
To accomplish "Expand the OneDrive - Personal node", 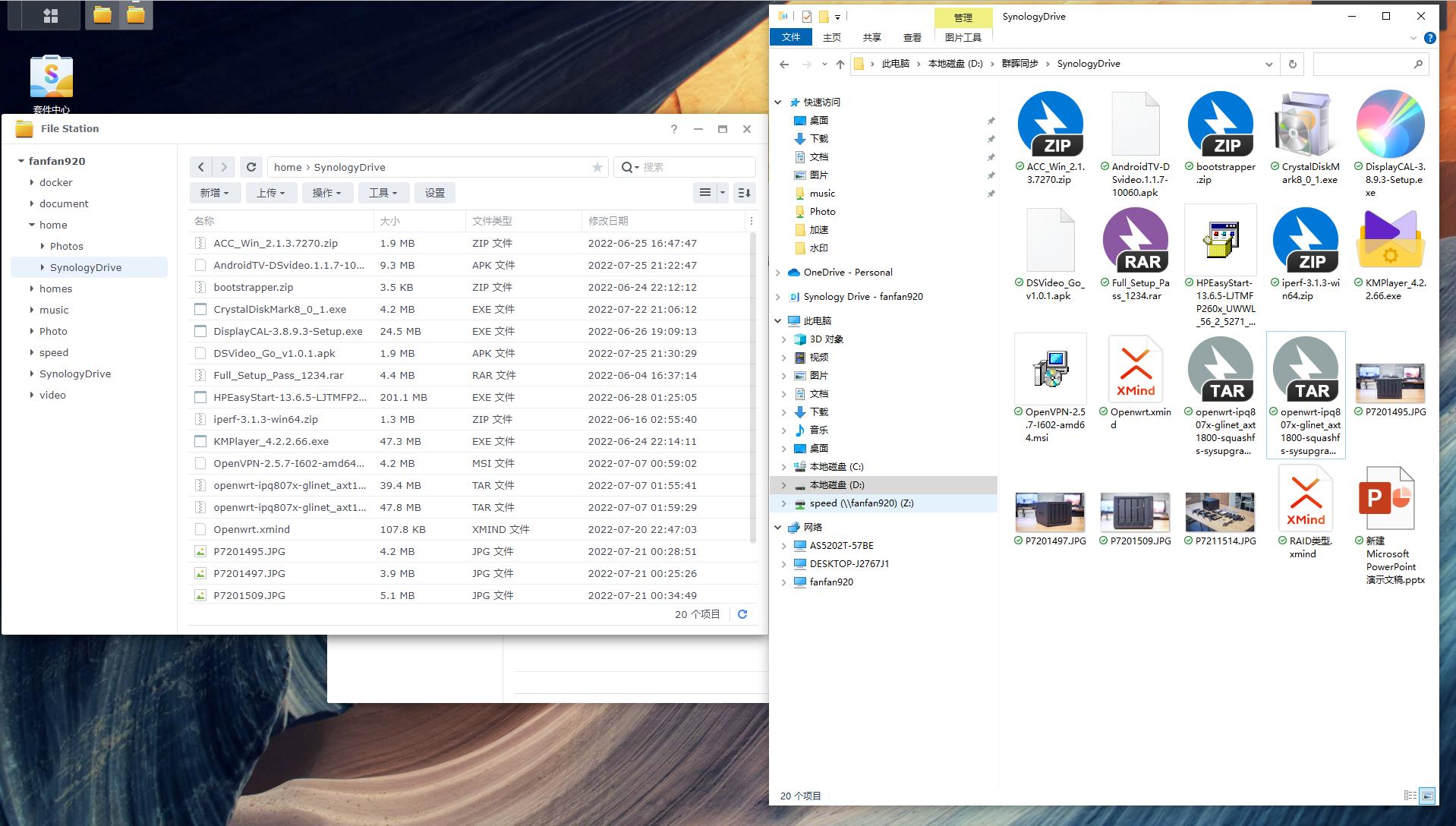I will [777, 273].
